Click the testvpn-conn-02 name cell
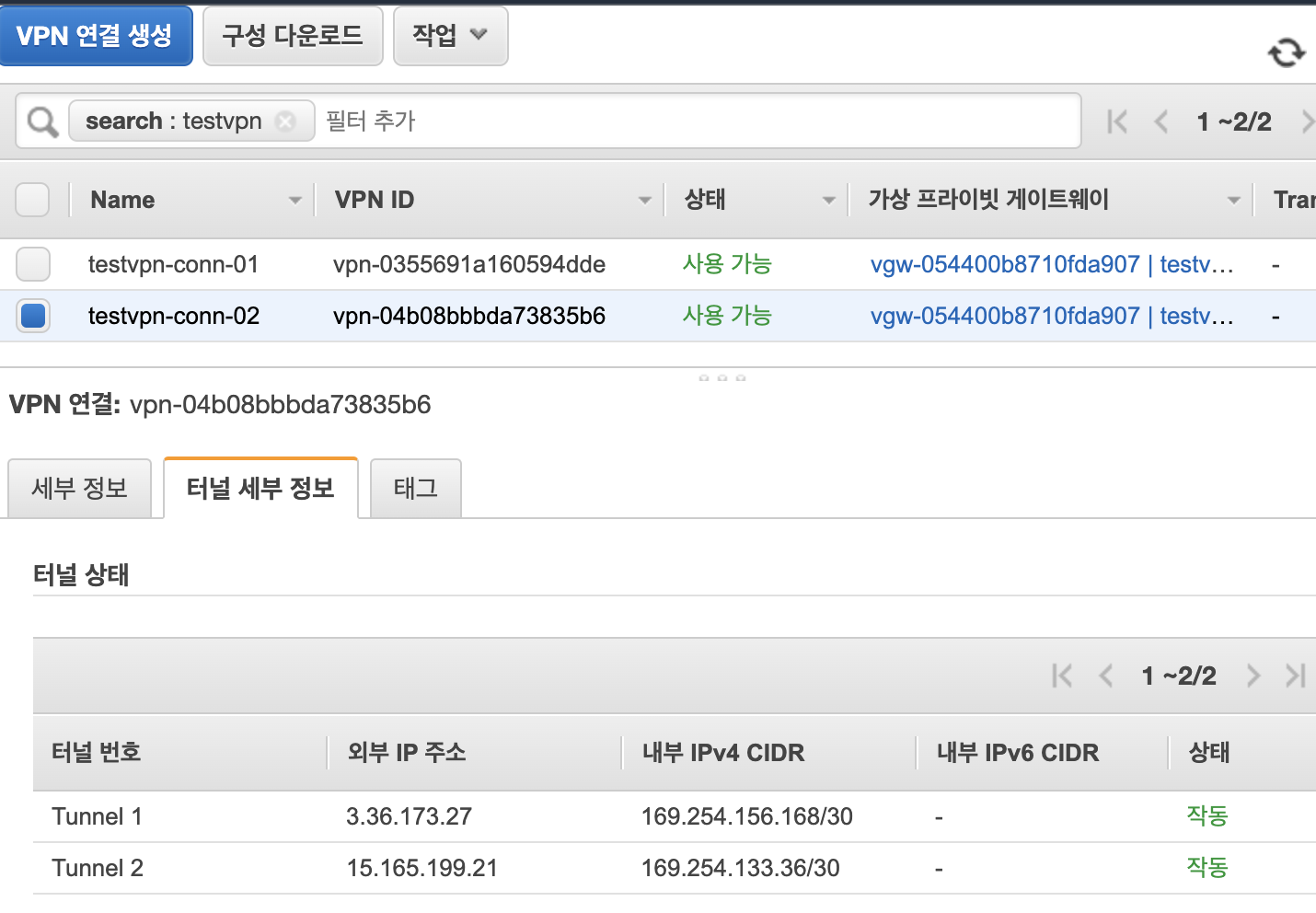The width and height of the screenshot is (1316, 913). click(x=174, y=316)
